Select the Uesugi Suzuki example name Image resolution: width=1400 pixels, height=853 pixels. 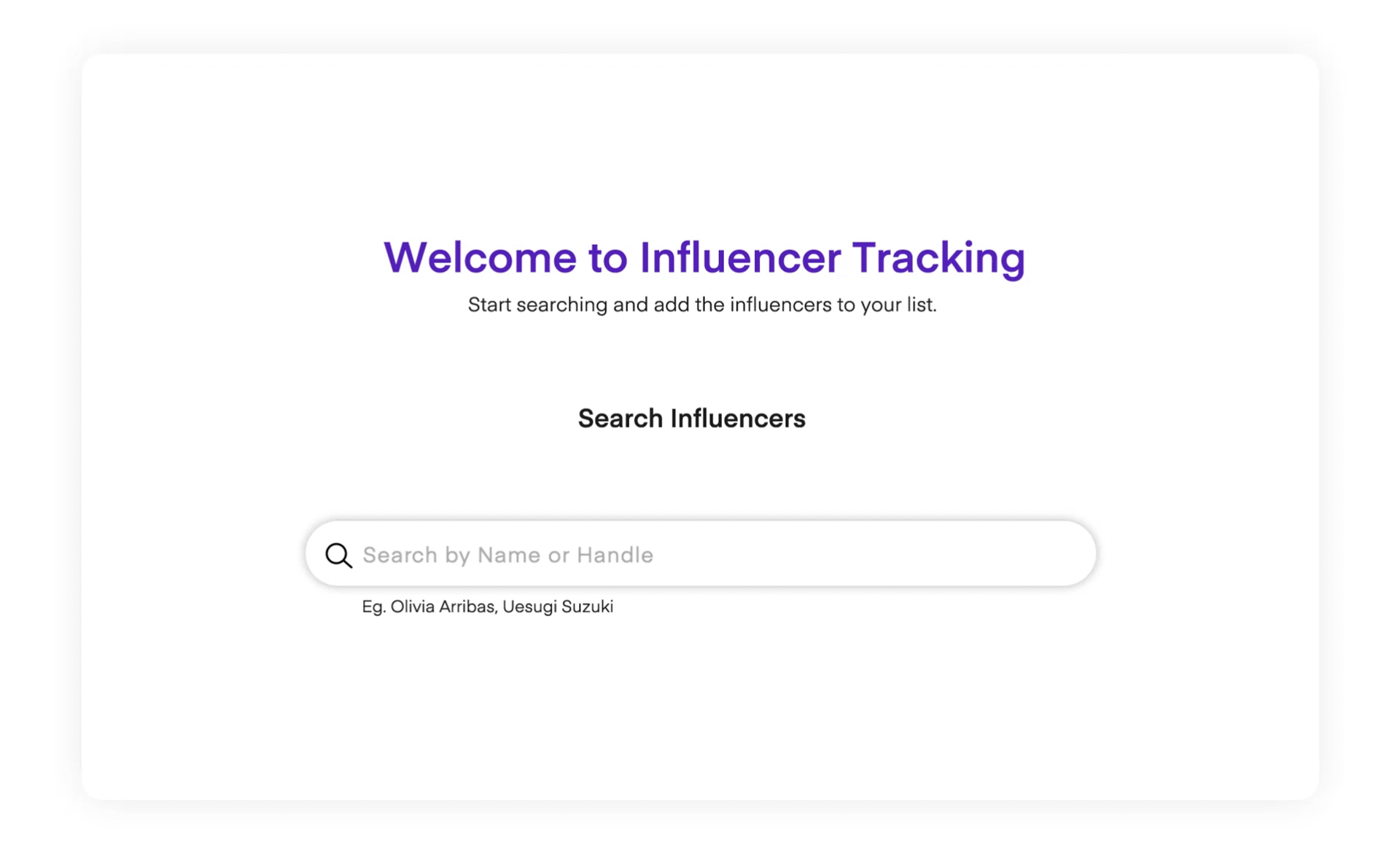pos(558,607)
